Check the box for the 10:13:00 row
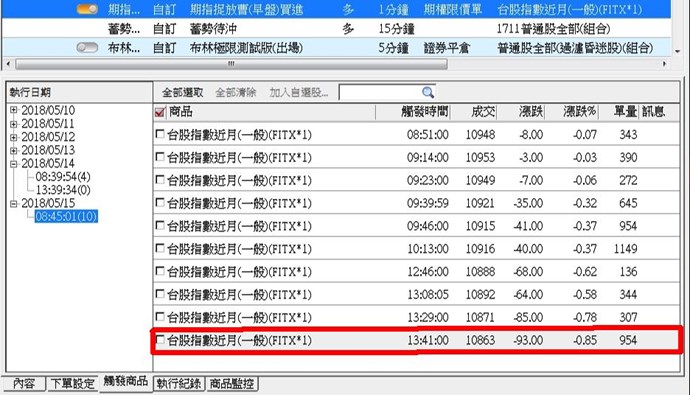Screen dimensions: 690x395 160,249
